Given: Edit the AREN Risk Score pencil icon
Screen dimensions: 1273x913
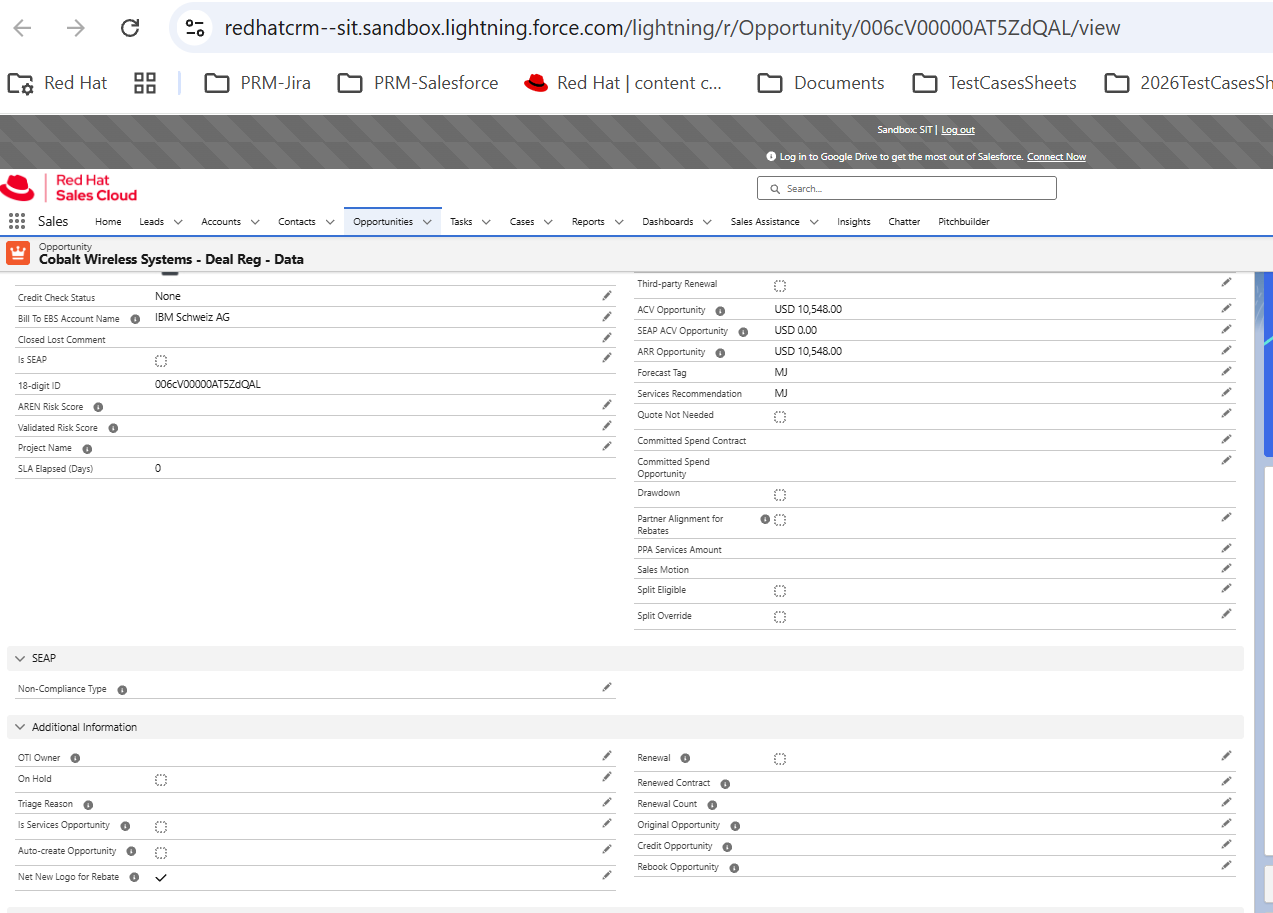Looking at the screenshot, I should (x=607, y=405).
